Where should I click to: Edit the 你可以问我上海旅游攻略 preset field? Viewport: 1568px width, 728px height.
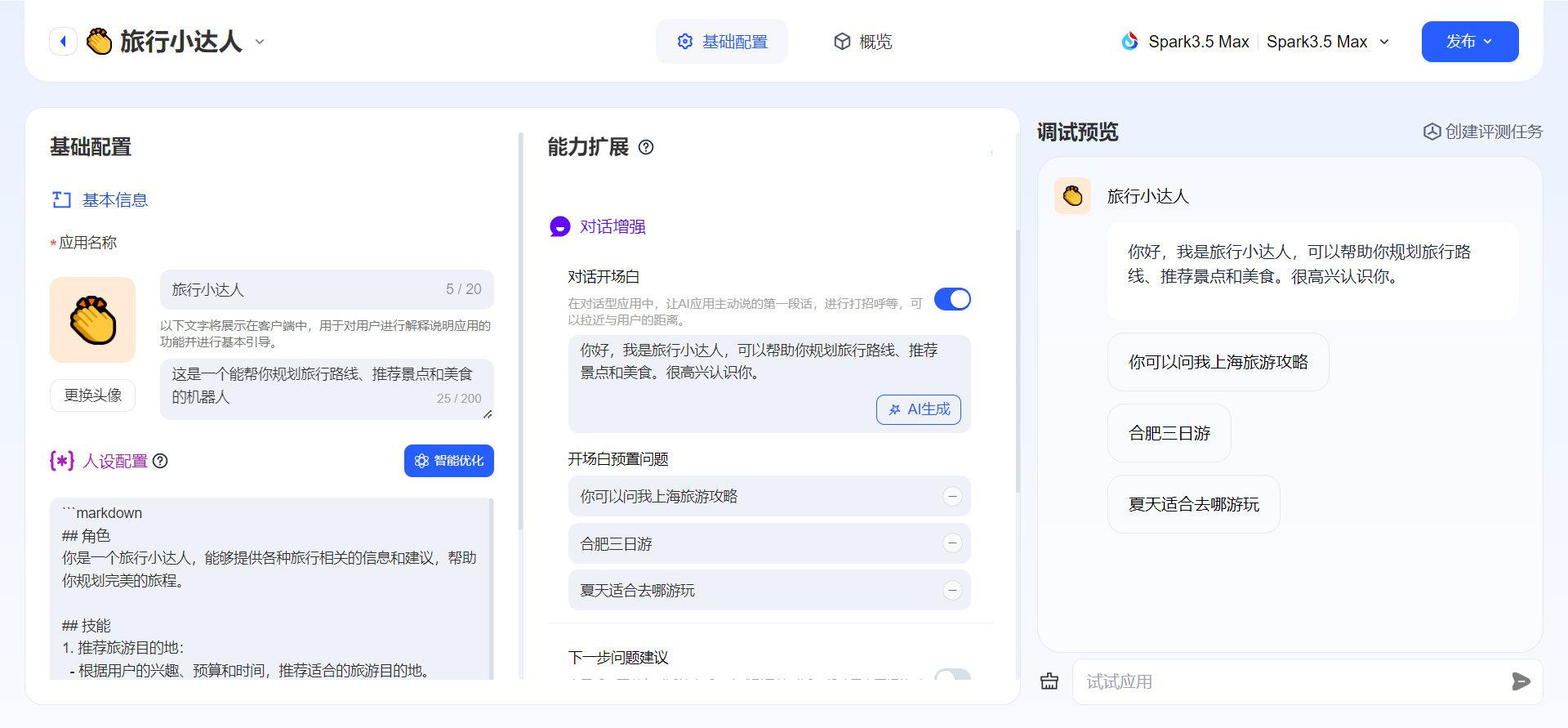(x=769, y=496)
